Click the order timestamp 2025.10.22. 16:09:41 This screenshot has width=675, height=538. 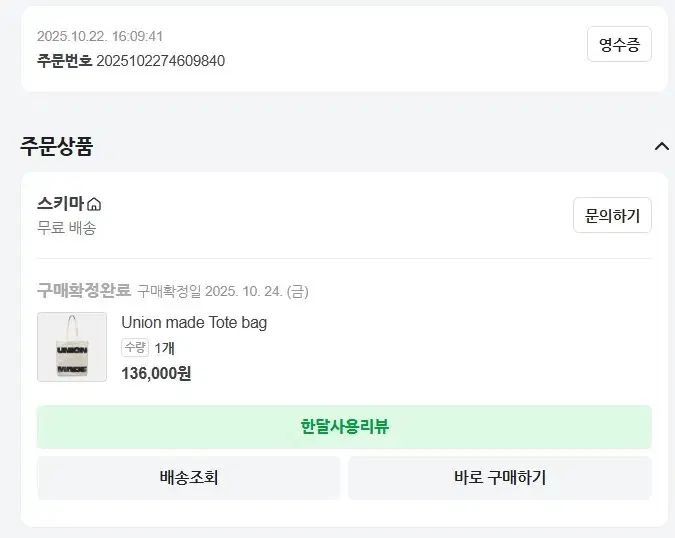click(x=100, y=36)
